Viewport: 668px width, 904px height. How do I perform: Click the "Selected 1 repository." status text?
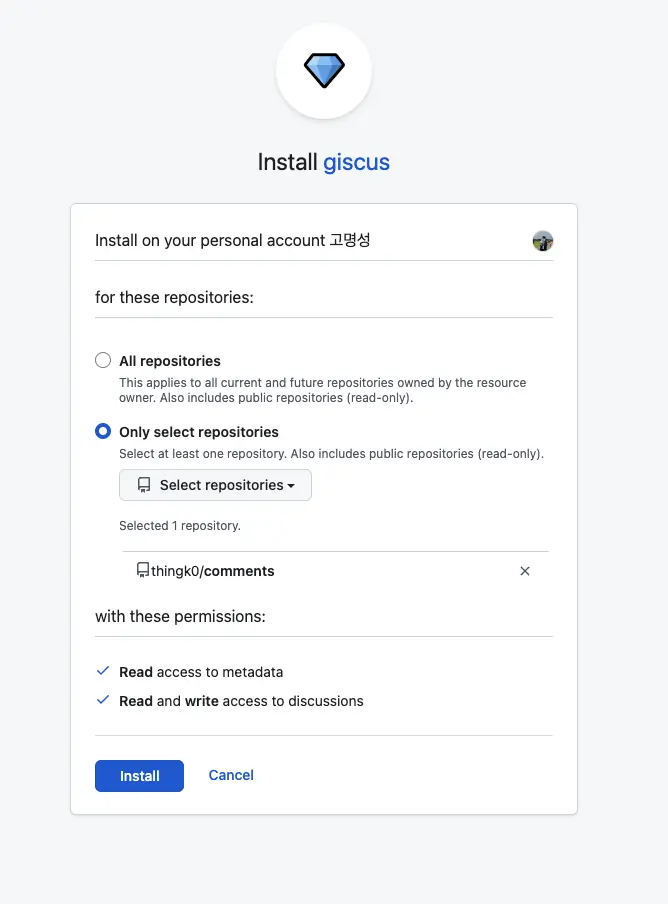point(180,525)
